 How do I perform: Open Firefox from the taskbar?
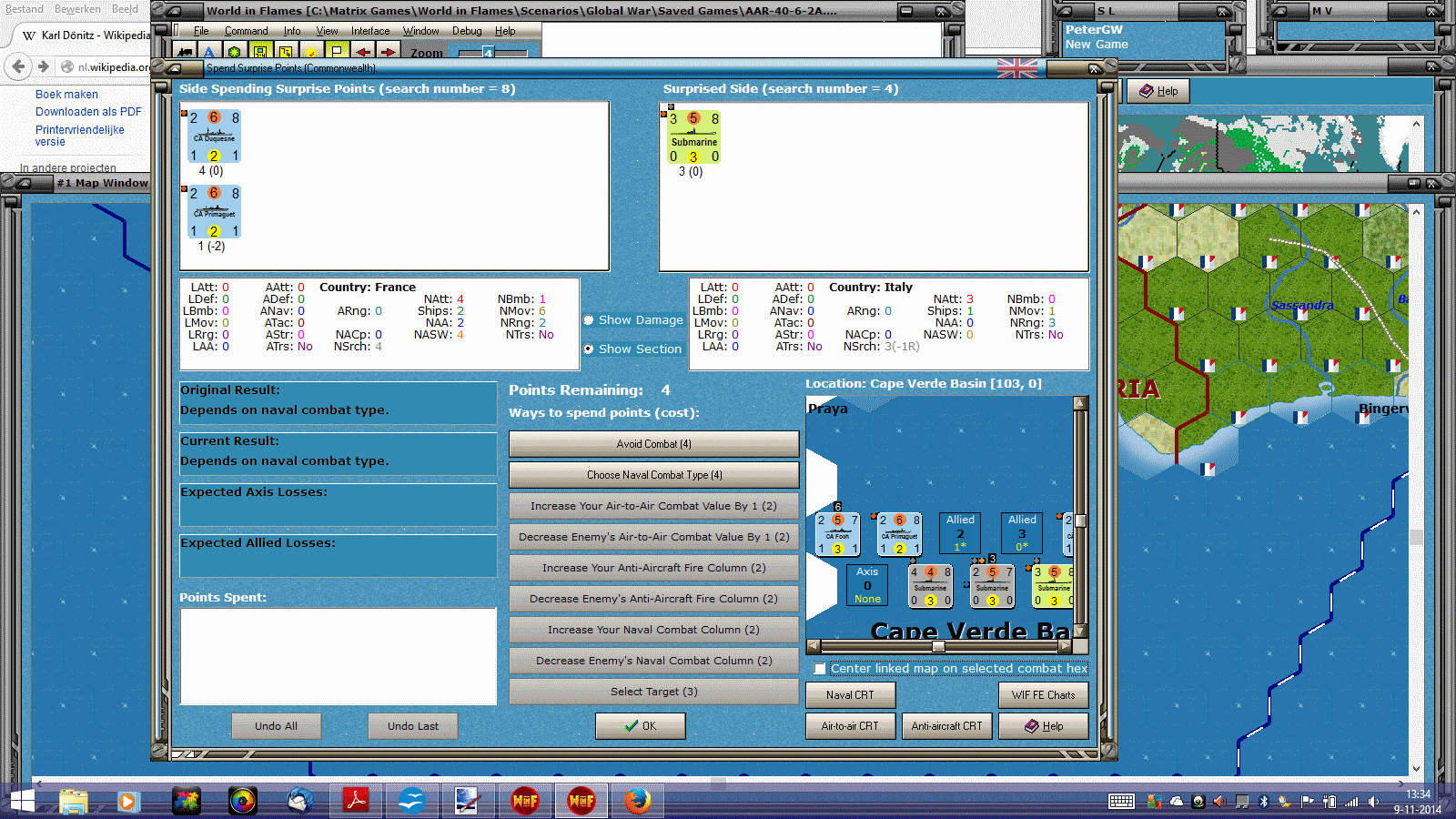(x=638, y=801)
